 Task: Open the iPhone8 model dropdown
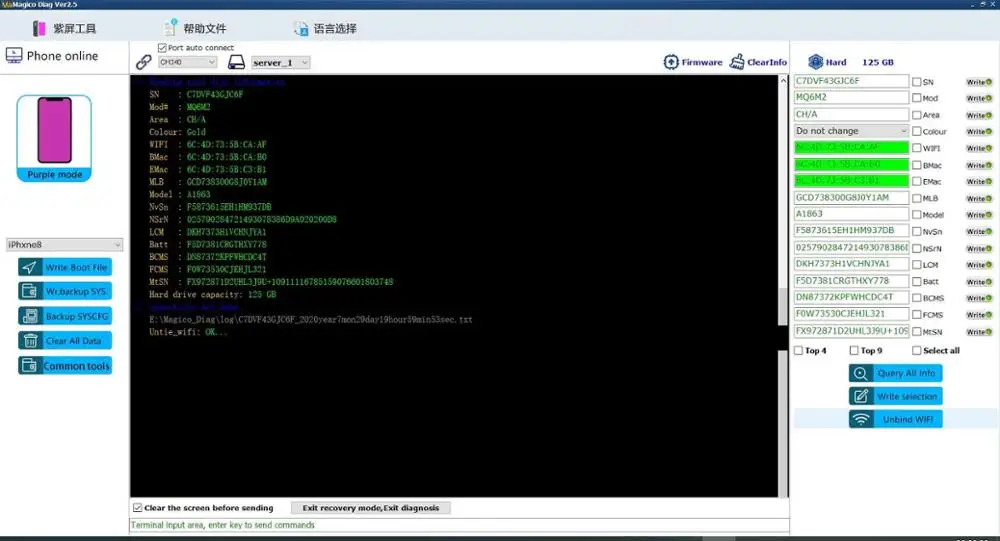(x=64, y=244)
